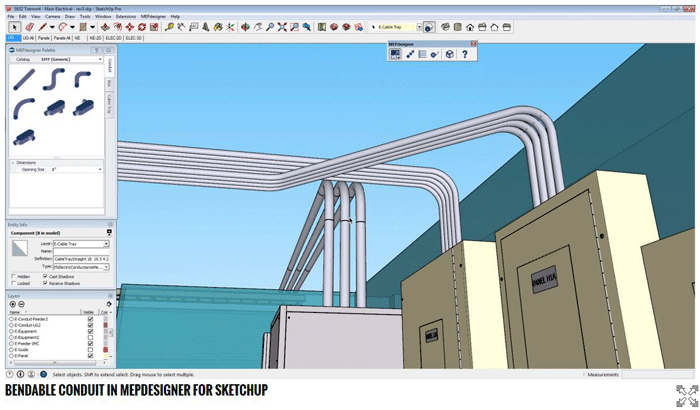The width and height of the screenshot is (700, 410).
Task: Click the E-Guide layer color swatch
Action: pyautogui.click(x=104, y=350)
